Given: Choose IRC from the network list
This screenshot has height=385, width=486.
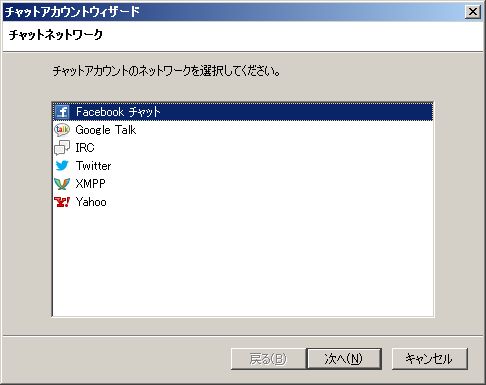Looking at the screenshot, I should (x=85, y=148).
